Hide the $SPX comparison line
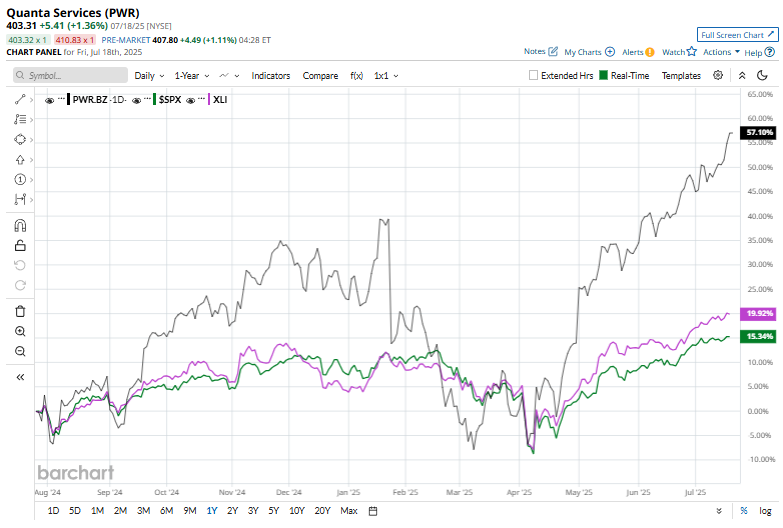The image size is (783, 528). pyautogui.click(x=136, y=100)
